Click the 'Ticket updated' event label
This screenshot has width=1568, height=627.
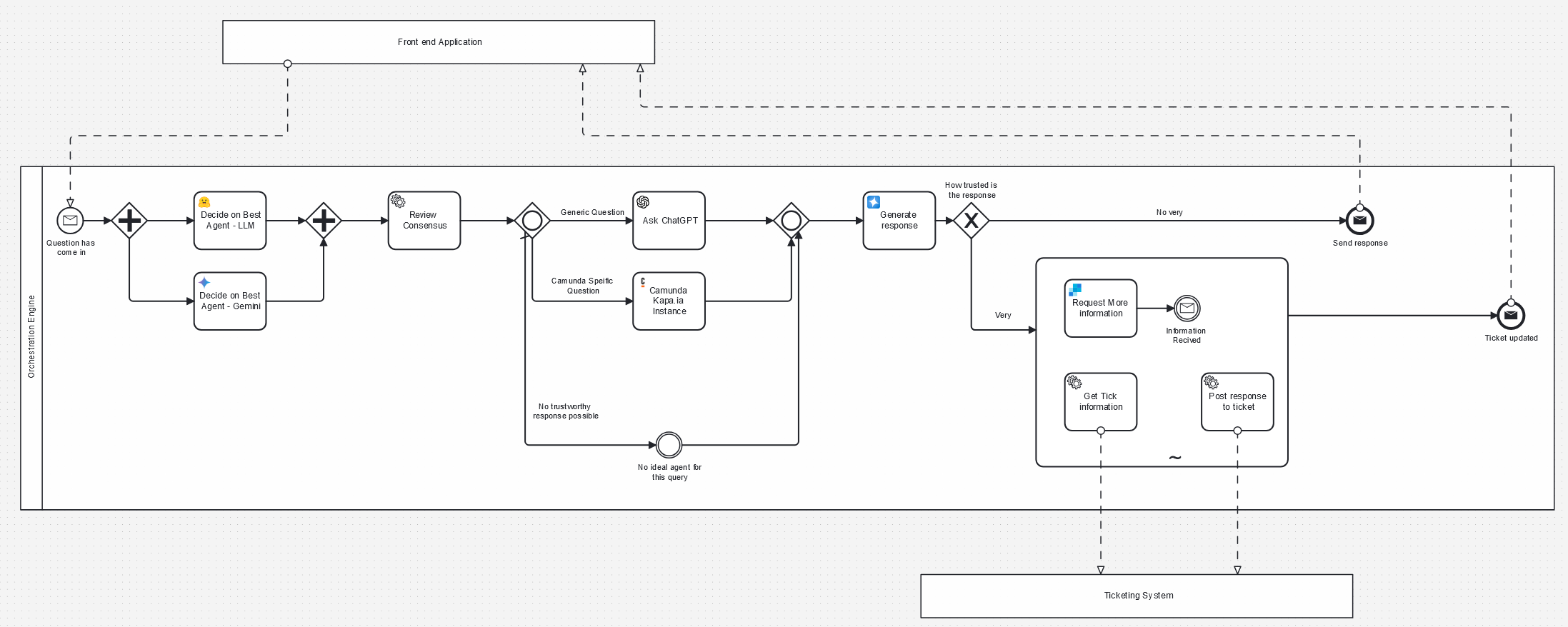1511,338
